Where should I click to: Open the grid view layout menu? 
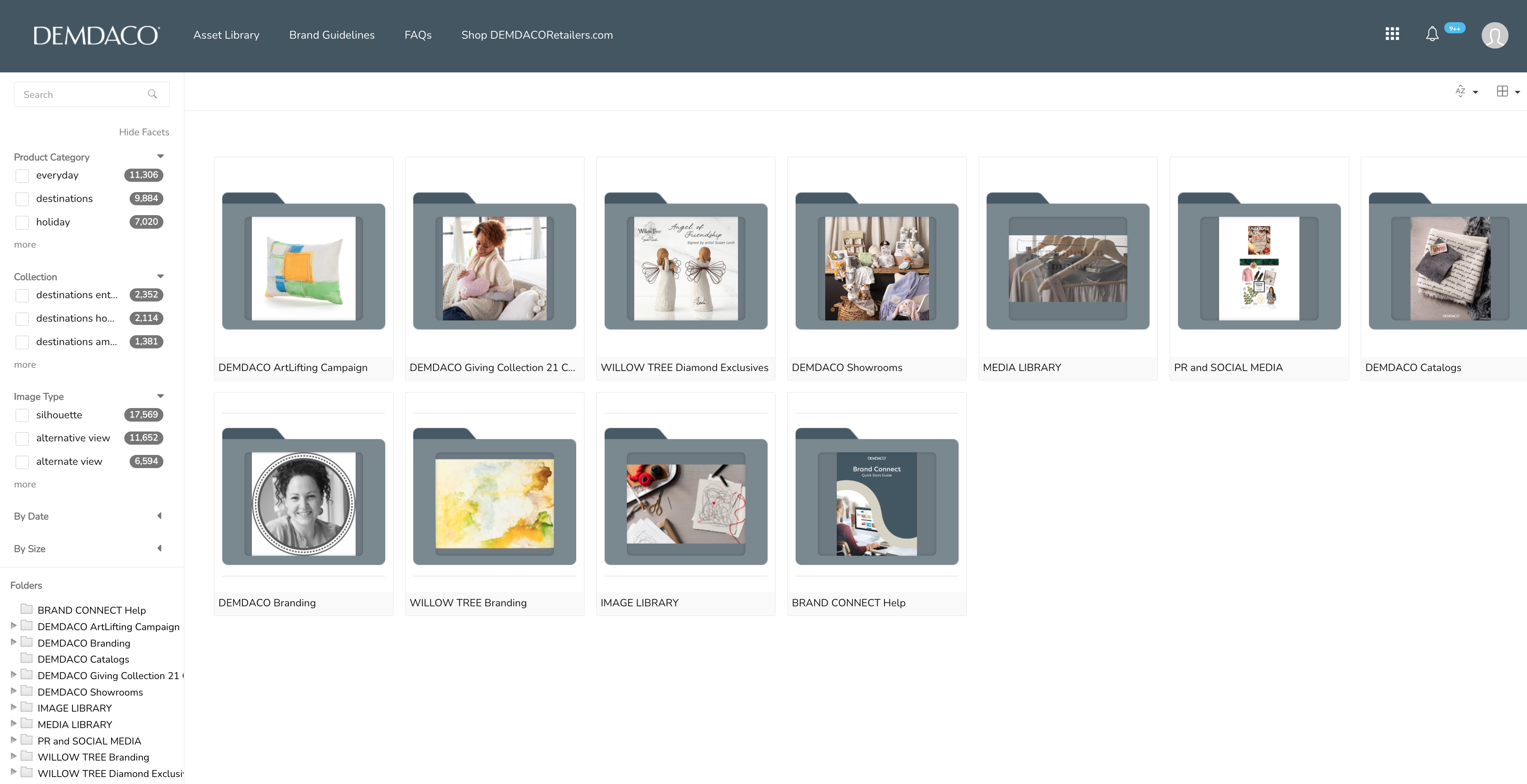coord(1508,91)
